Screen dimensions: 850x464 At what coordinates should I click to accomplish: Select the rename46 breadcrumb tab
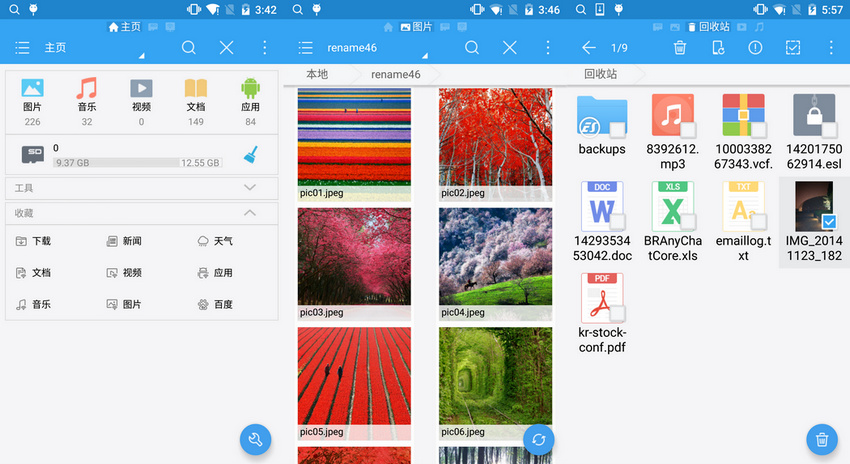396,74
